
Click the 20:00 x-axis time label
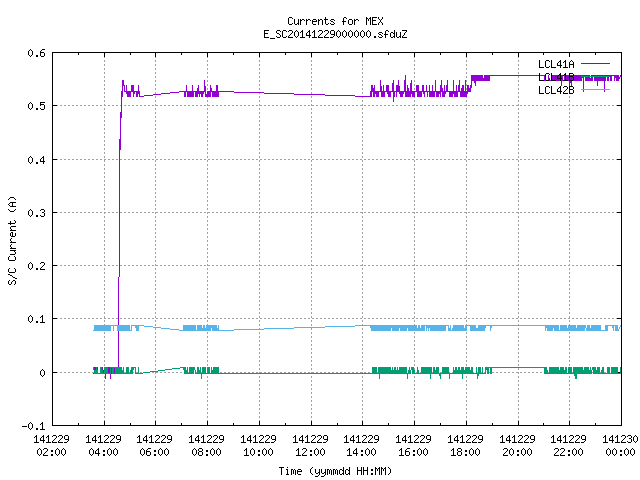(517, 452)
